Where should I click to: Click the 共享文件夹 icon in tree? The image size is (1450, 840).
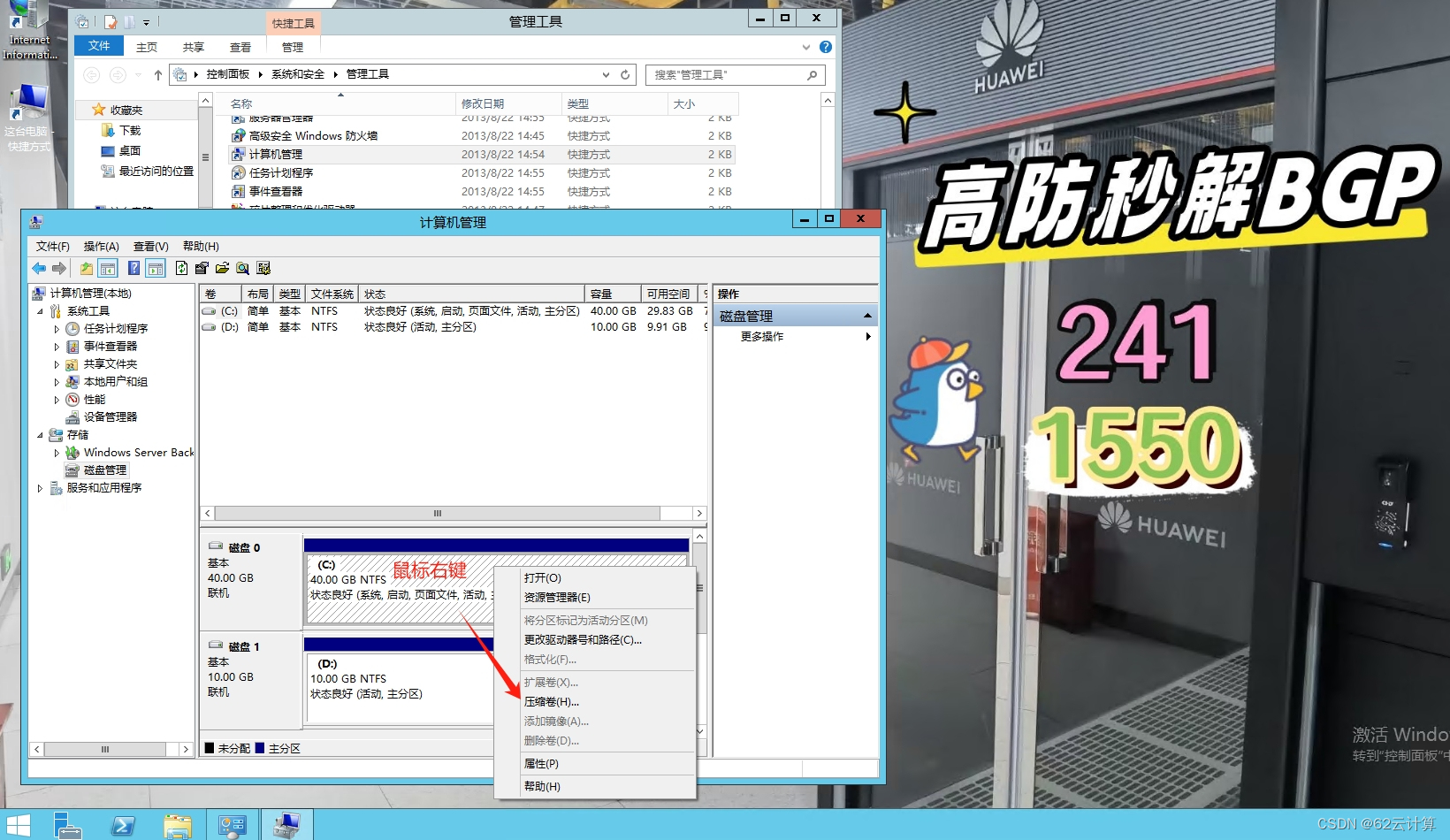point(72,364)
